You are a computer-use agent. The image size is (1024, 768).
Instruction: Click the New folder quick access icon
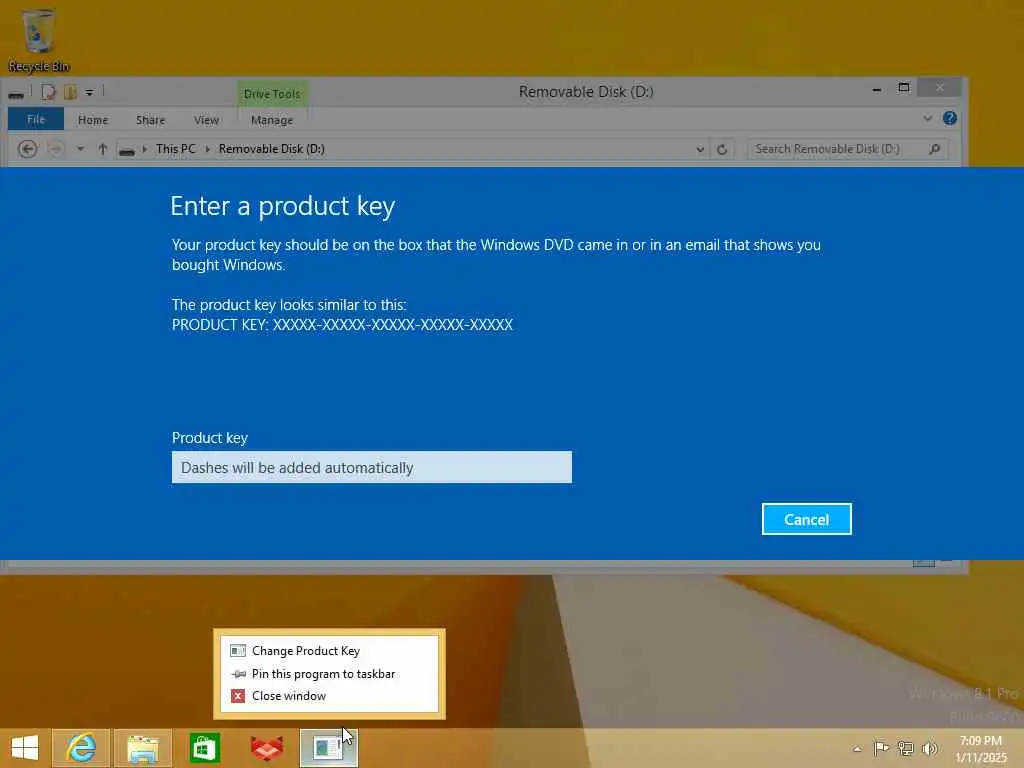[70, 92]
